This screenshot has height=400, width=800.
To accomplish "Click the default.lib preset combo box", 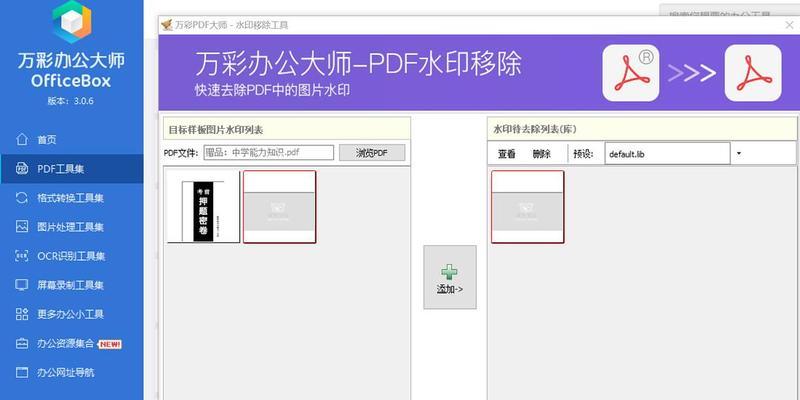I will (x=667, y=154).
